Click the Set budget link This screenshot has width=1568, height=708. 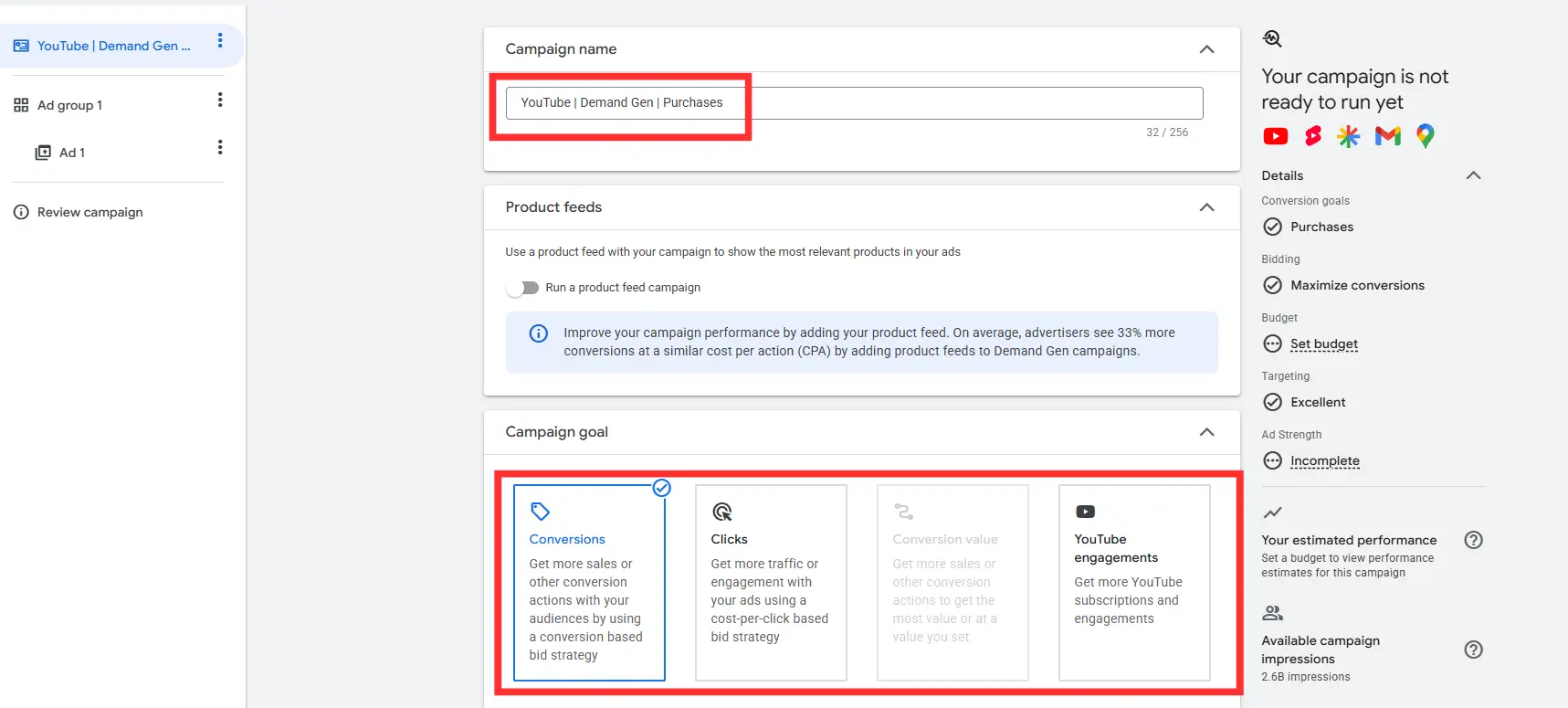[1324, 343]
